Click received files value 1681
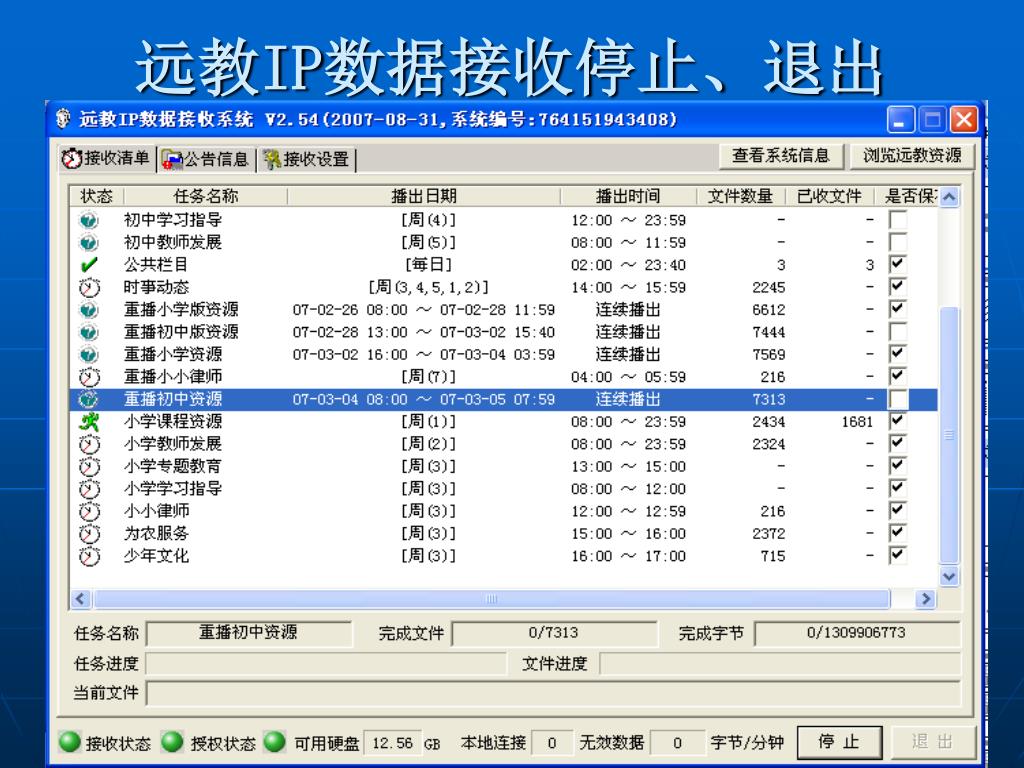 (x=857, y=422)
